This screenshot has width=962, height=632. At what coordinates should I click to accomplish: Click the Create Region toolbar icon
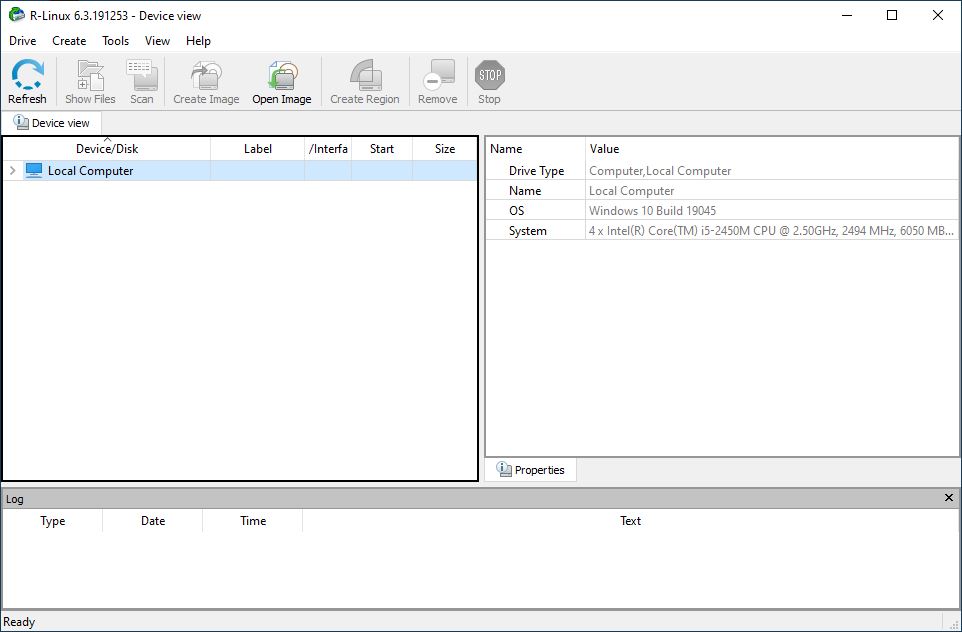(365, 75)
